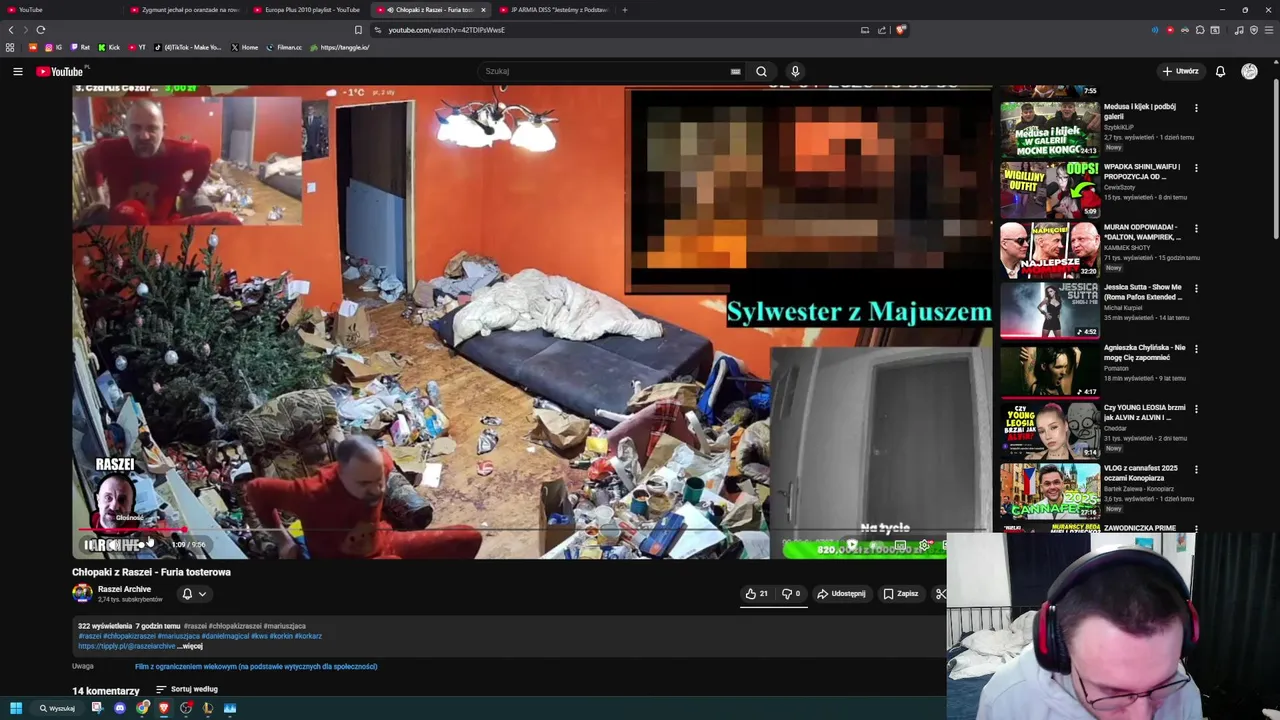Viewport: 1280px width, 720px height.
Task: Open the Medusa i kijek podbój galerii thumbnail
Action: (x=1049, y=128)
